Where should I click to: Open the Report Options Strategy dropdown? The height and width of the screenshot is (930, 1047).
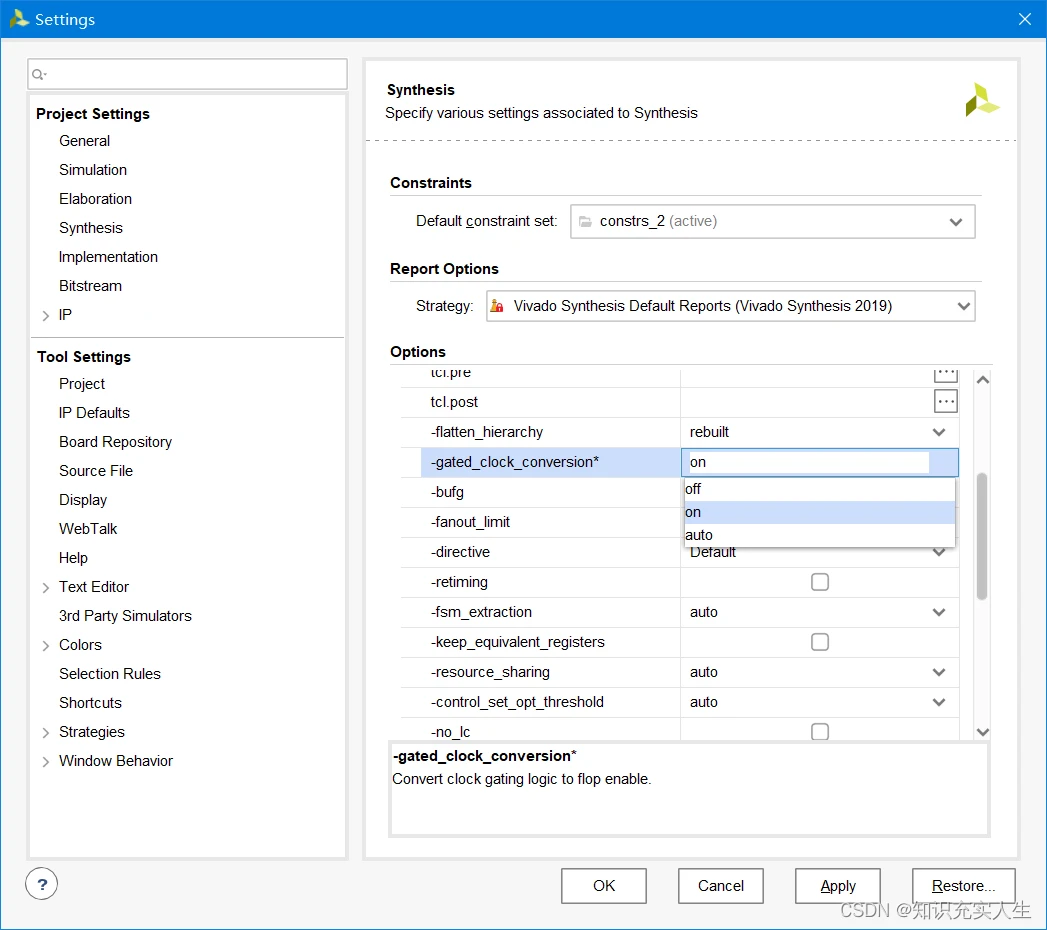(x=730, y=306)
